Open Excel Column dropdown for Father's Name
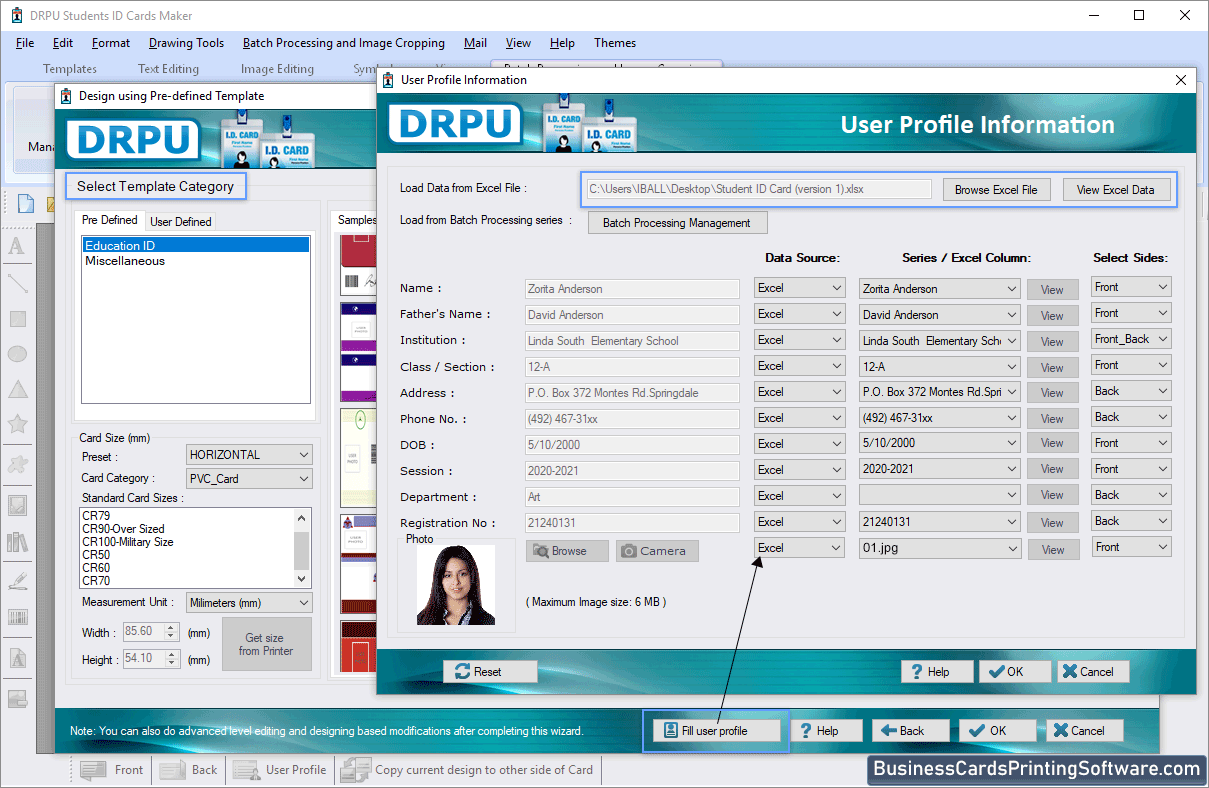 939,315
